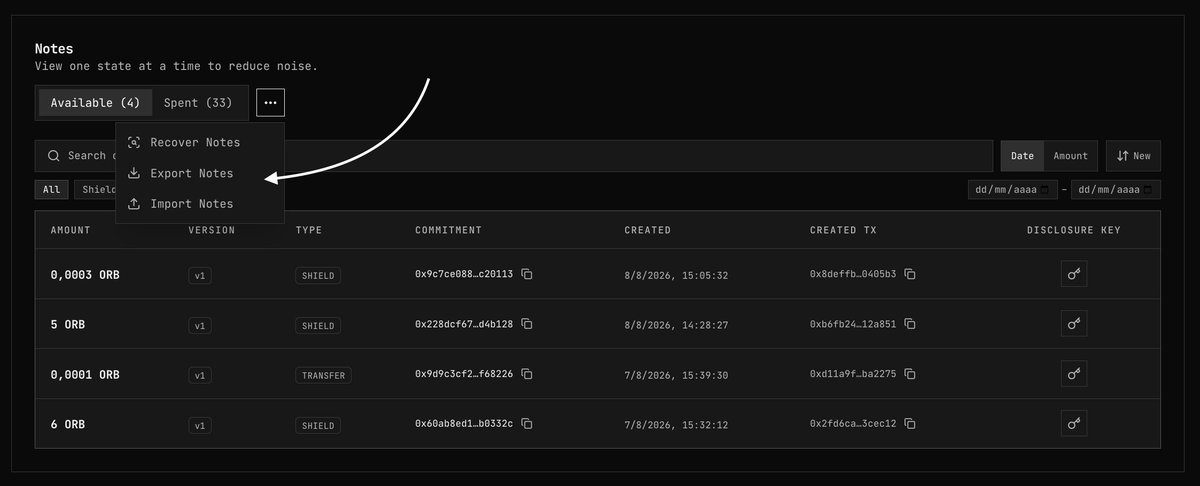
Task: Copy commitment 0x9c7ce088…c20113
Action: [x=527, y=274]
